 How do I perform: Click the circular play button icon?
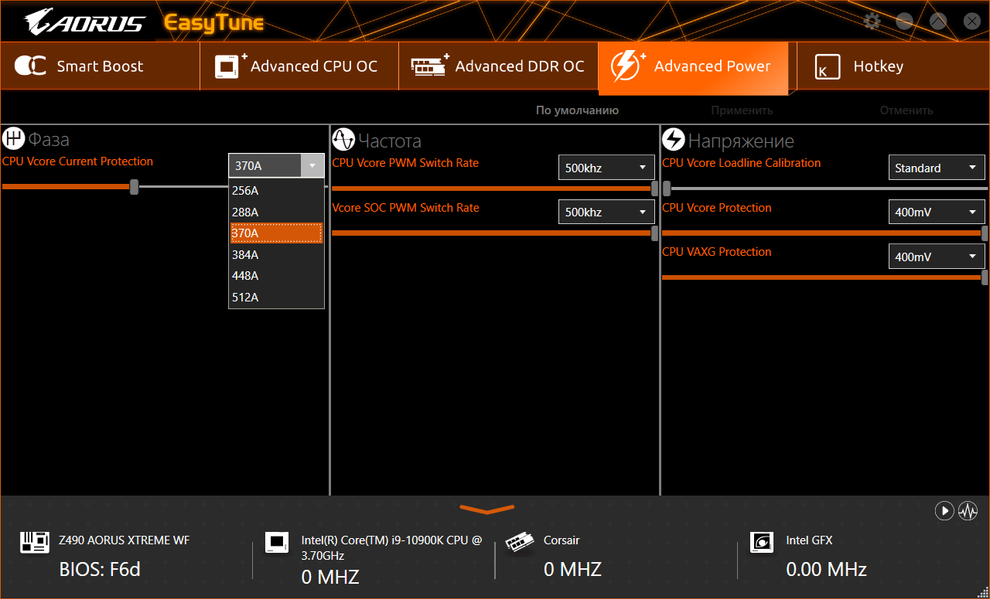944,511
